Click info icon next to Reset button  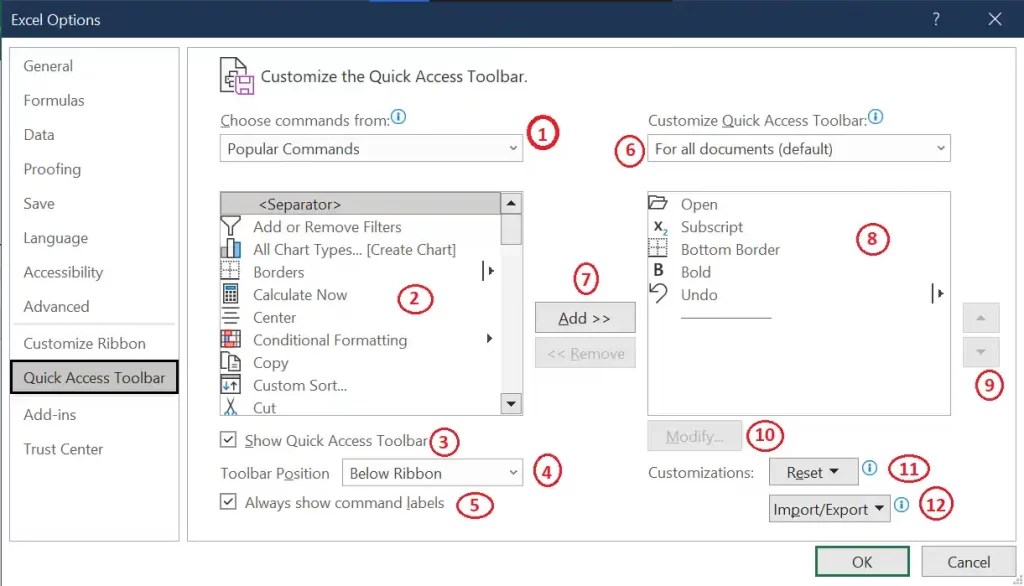point(869,468)
